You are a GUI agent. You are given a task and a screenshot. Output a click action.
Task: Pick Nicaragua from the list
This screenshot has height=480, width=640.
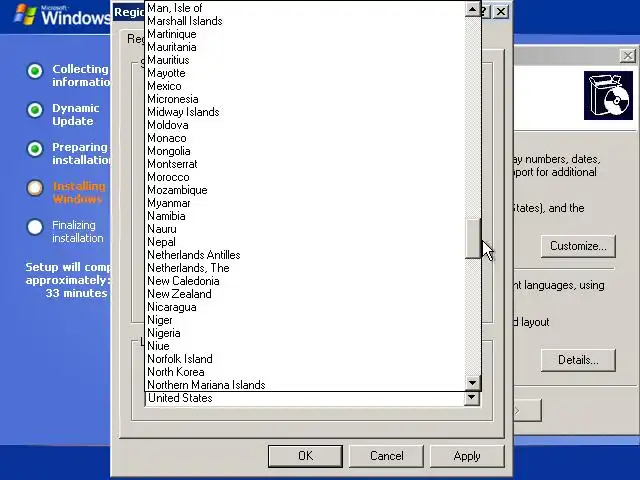click(305, 307)
